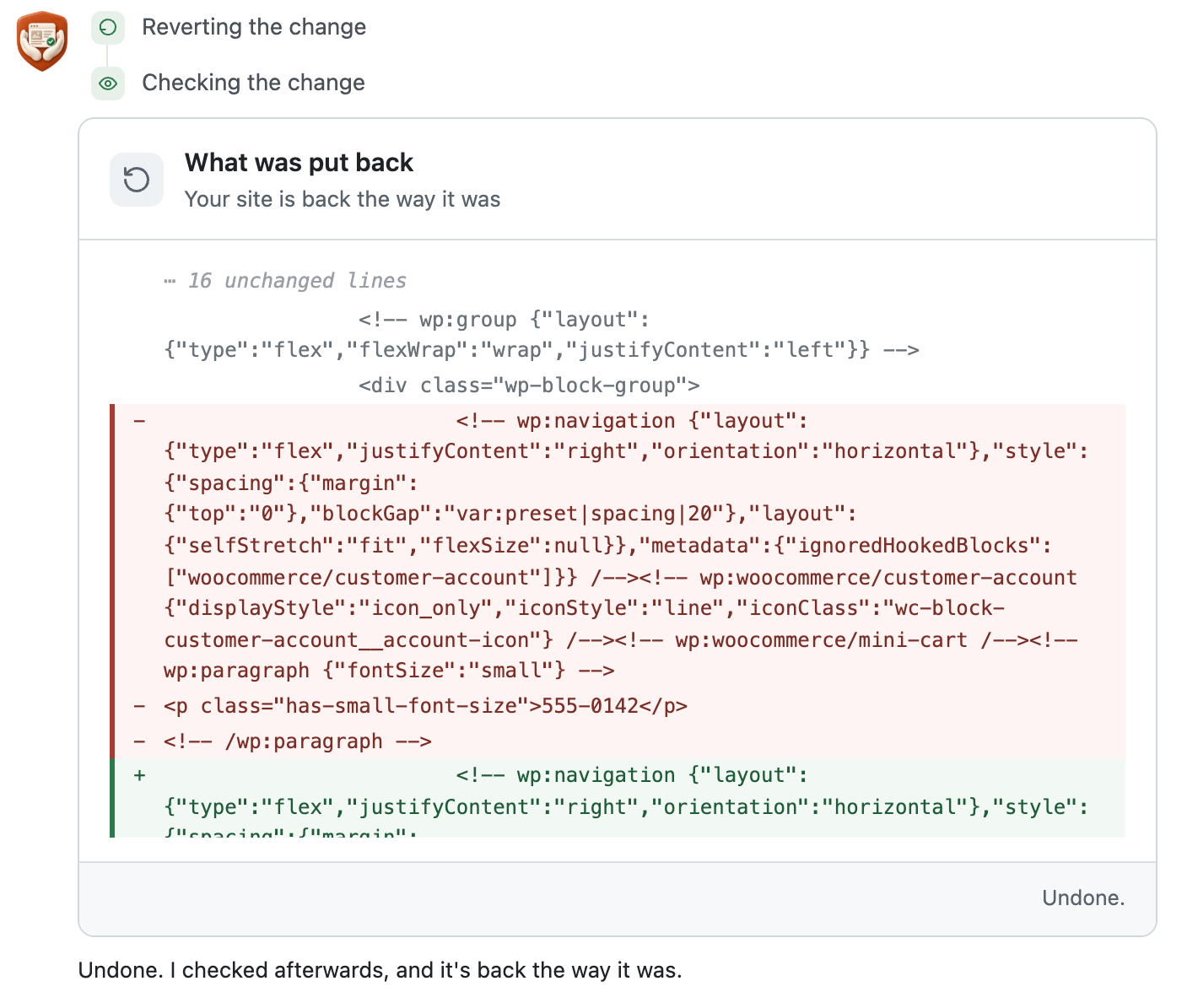Click the What was put back heading
The image size is (1198, 1008).
click(299, 162)
